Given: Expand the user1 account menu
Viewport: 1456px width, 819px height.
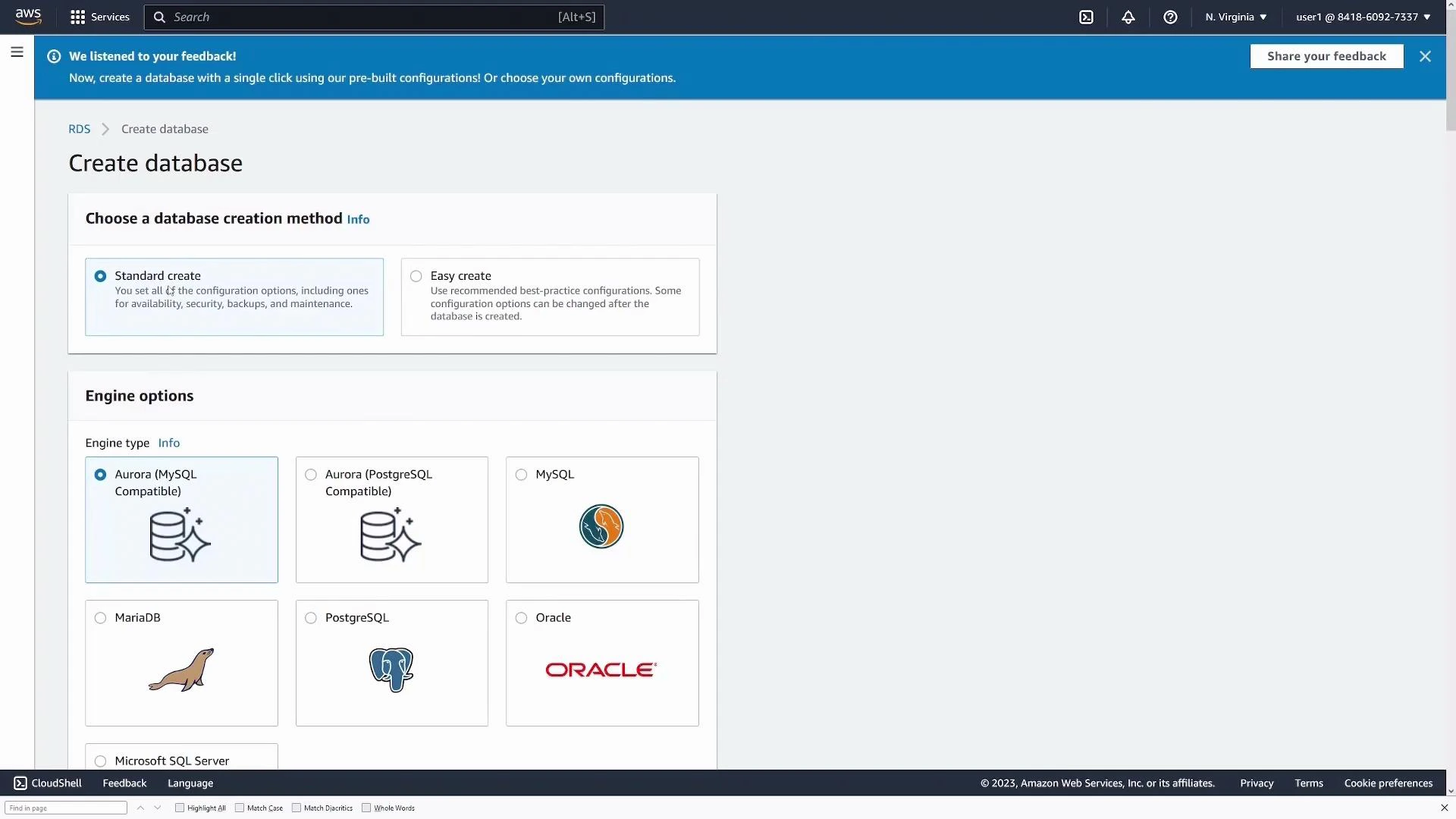Looking at the screenshot, I should tap(1360, 17).
